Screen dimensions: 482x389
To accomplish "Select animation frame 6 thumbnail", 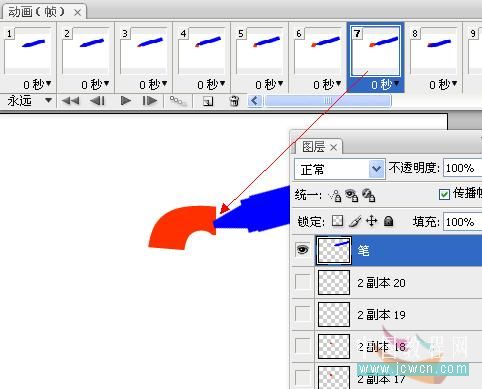I will (318, 50).
